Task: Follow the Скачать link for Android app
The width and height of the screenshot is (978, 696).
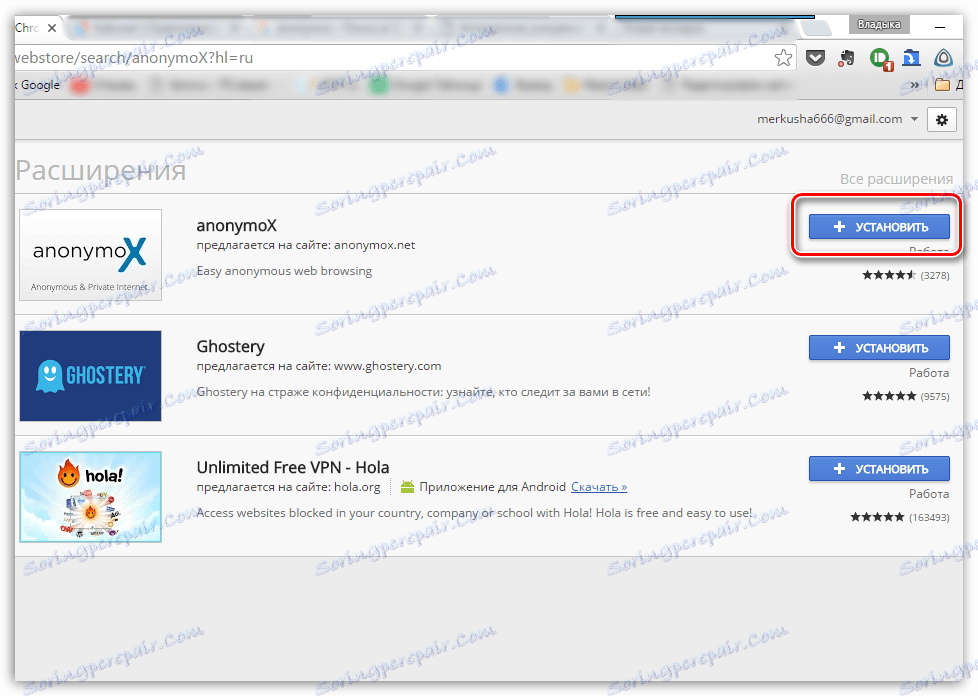Action: 599,487
